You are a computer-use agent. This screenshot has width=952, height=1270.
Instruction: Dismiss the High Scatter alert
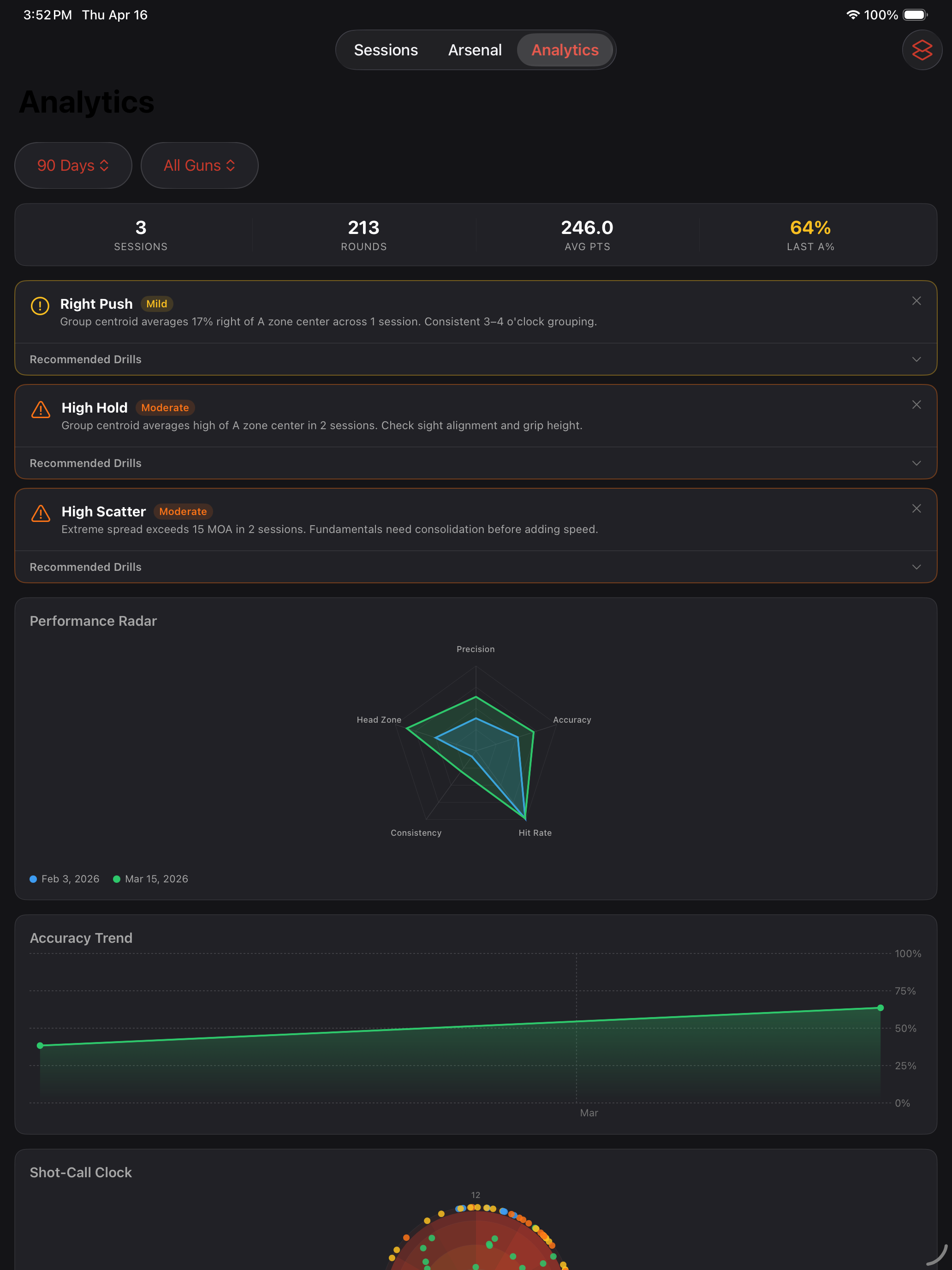point(916,509)
